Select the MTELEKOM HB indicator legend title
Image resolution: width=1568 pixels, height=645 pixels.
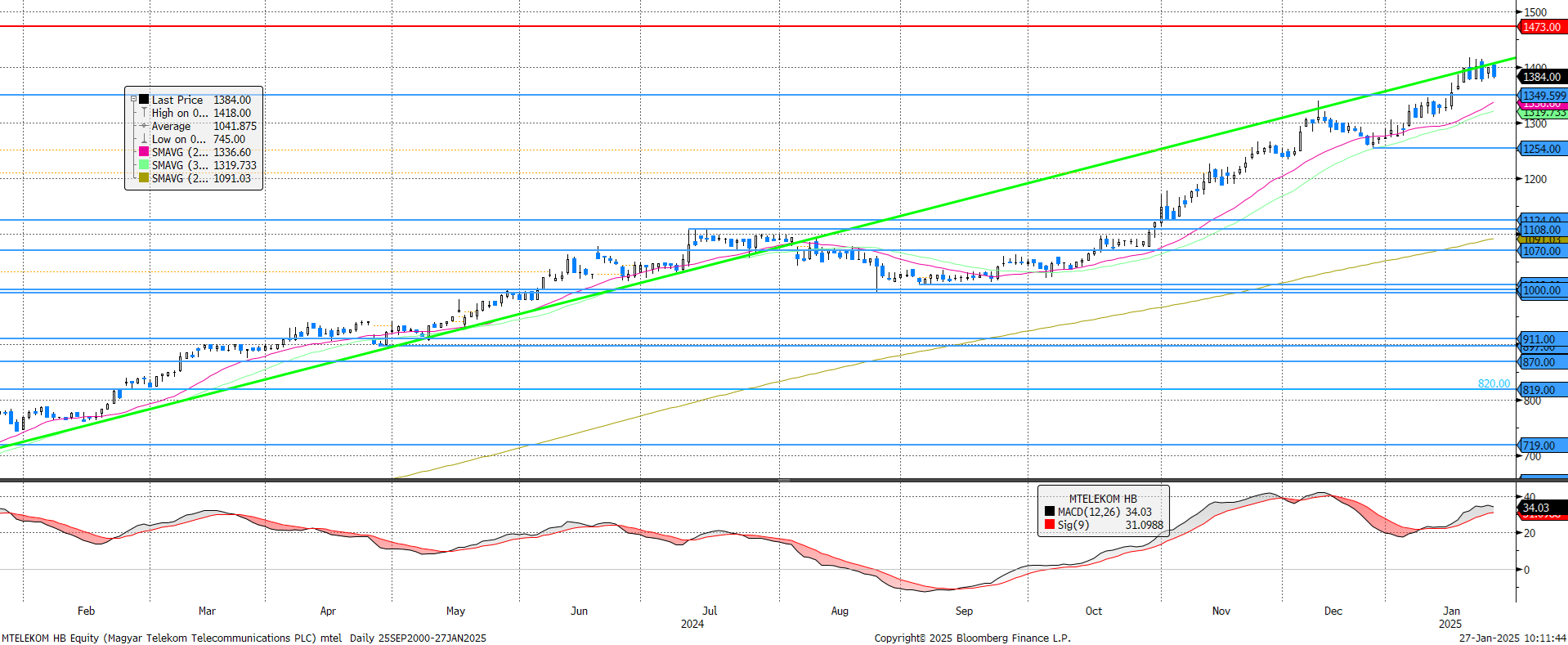coord(1103,499)
